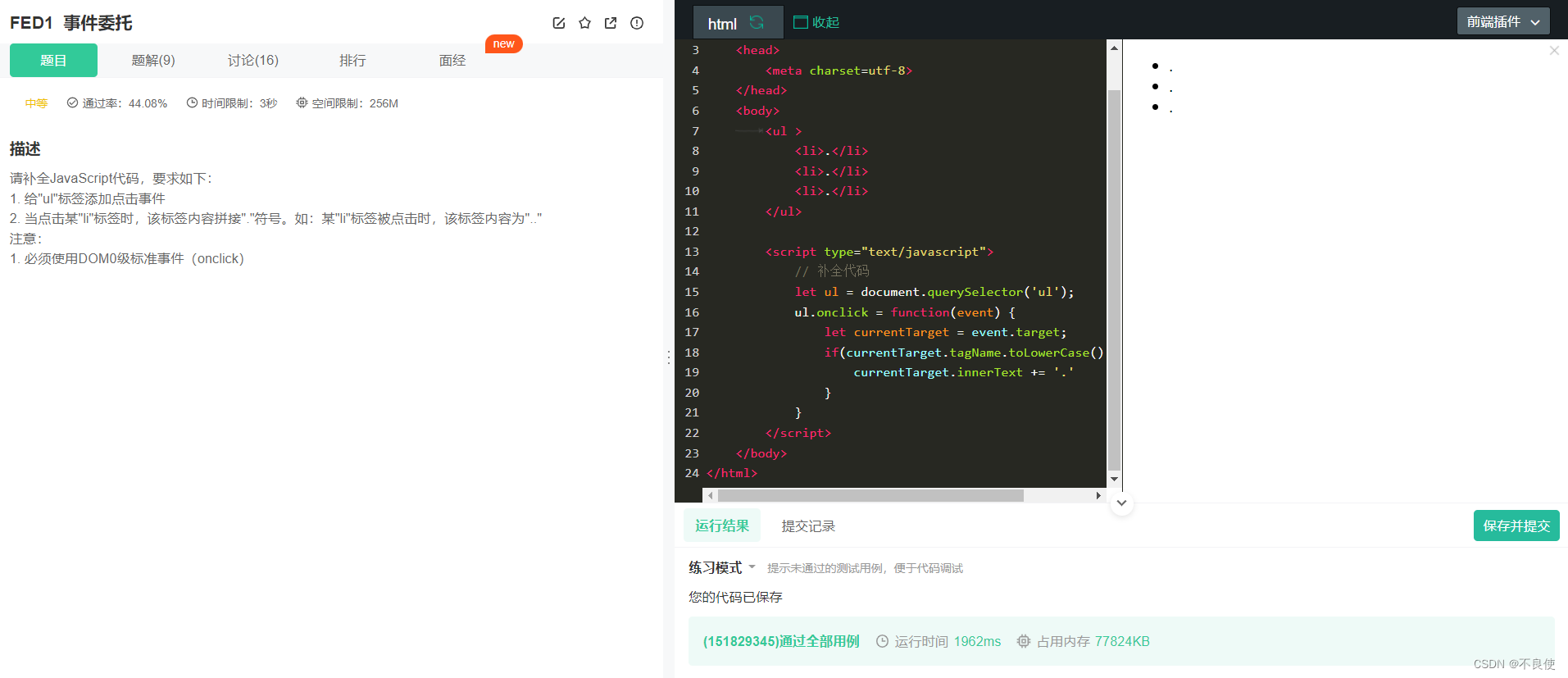Click the 收起 collapse icon
Viewport: 1568px width, 678px height.
[x=801, y=22]
